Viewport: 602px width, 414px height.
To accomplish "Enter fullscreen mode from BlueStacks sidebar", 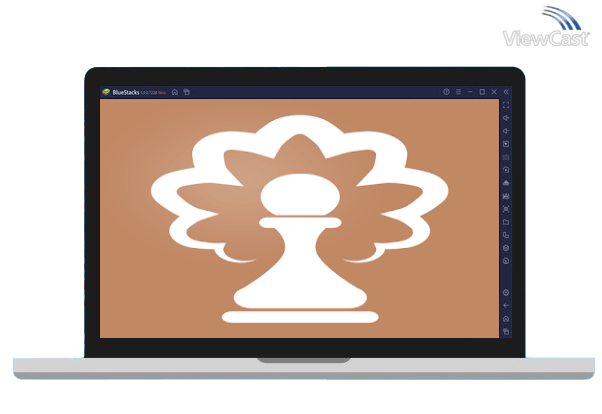I will 506,105.
